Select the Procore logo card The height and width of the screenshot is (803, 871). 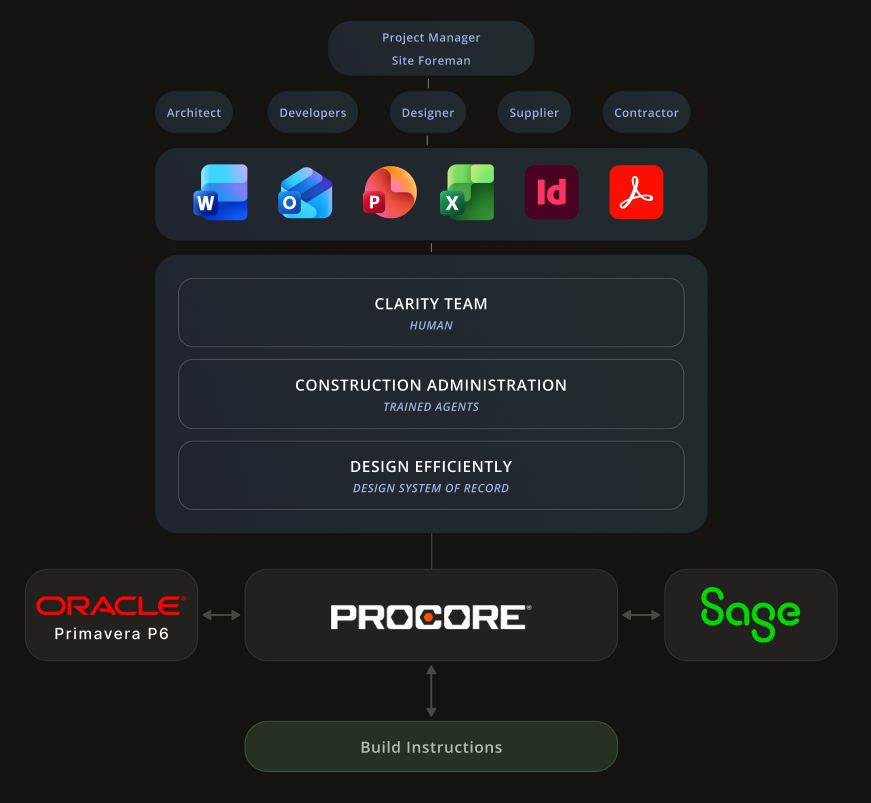click(x=431, y=615)
